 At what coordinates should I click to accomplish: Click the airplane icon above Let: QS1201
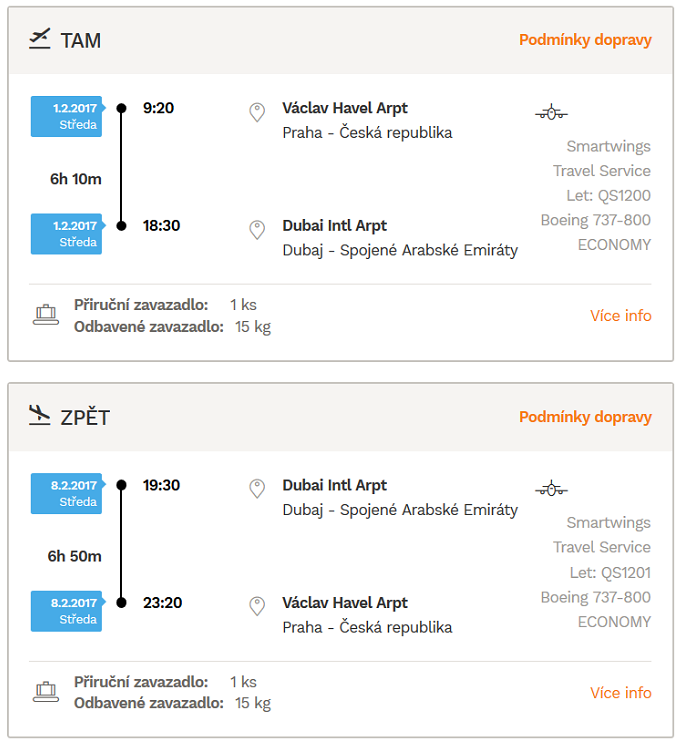(x=551, y=489)
